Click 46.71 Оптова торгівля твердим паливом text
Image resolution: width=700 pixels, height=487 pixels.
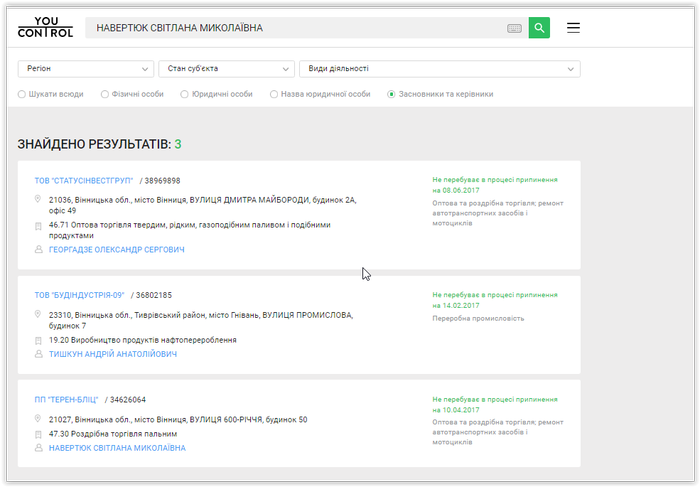pos(190,230)
